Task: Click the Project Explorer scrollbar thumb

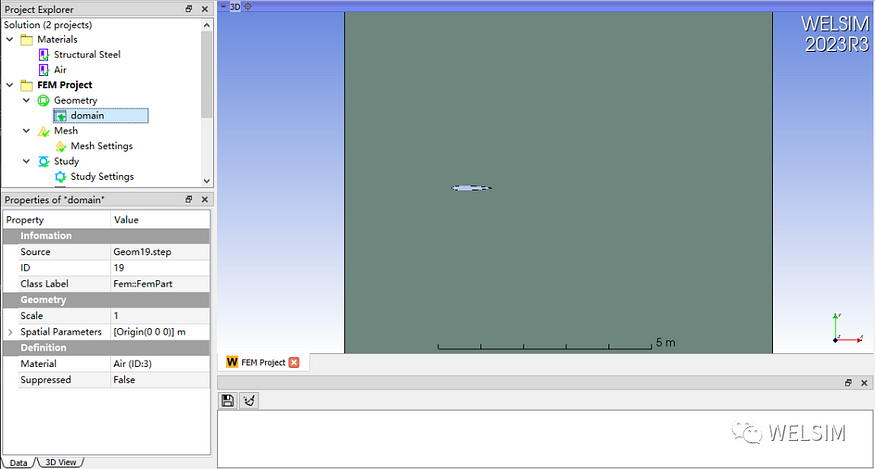Action: 207,74
